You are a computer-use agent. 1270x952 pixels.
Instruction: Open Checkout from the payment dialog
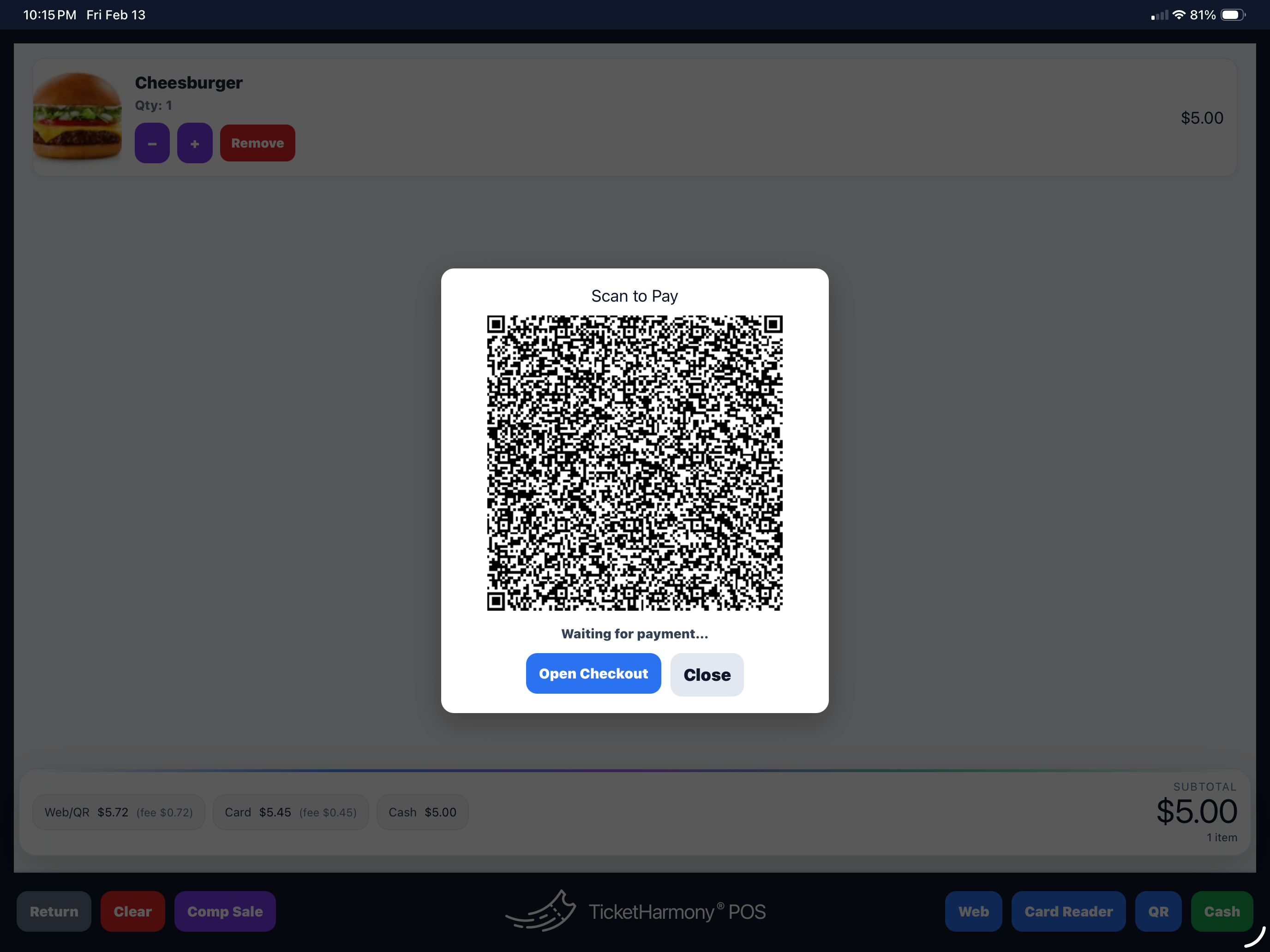coord(593,673)
